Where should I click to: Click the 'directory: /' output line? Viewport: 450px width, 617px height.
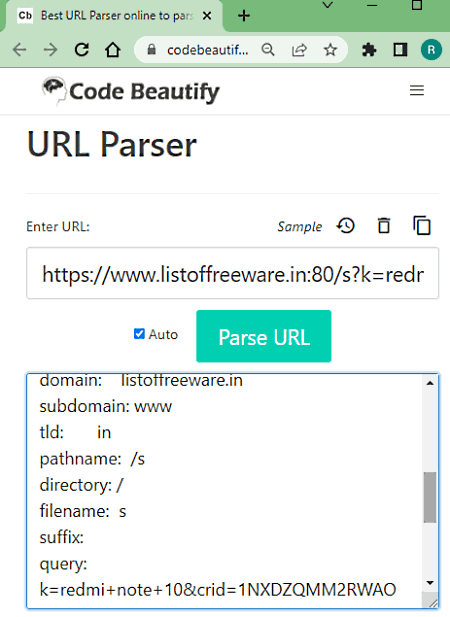click(81, 485)
